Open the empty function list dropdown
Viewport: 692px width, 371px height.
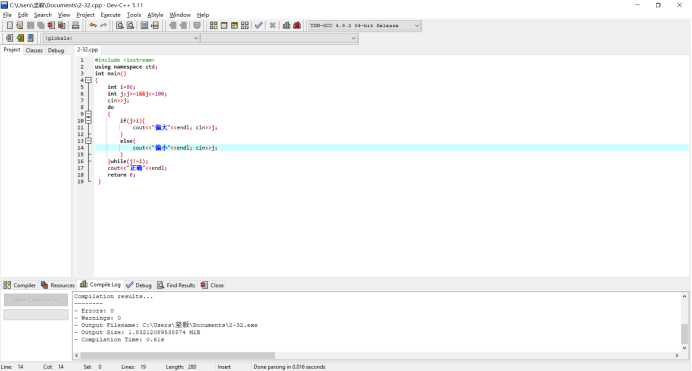pyautogui.click(x=279, y=38)
